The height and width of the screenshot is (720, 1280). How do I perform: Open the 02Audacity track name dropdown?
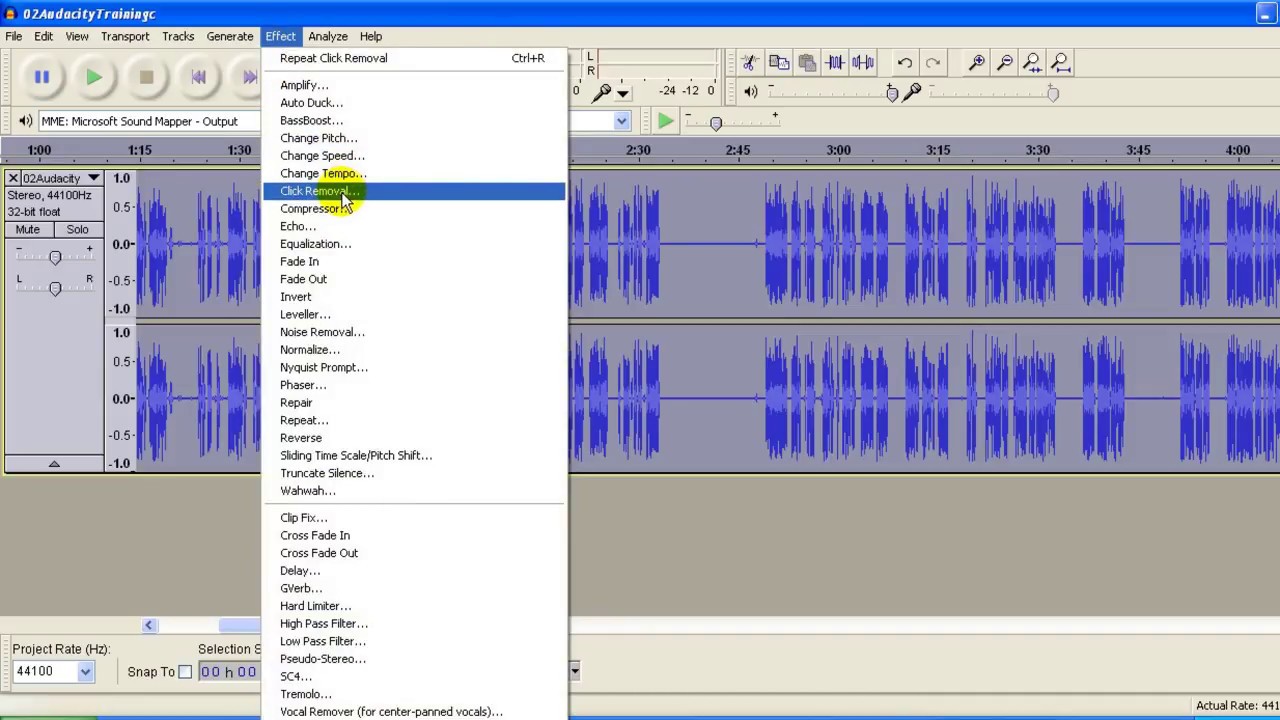(x=61, y=178)
